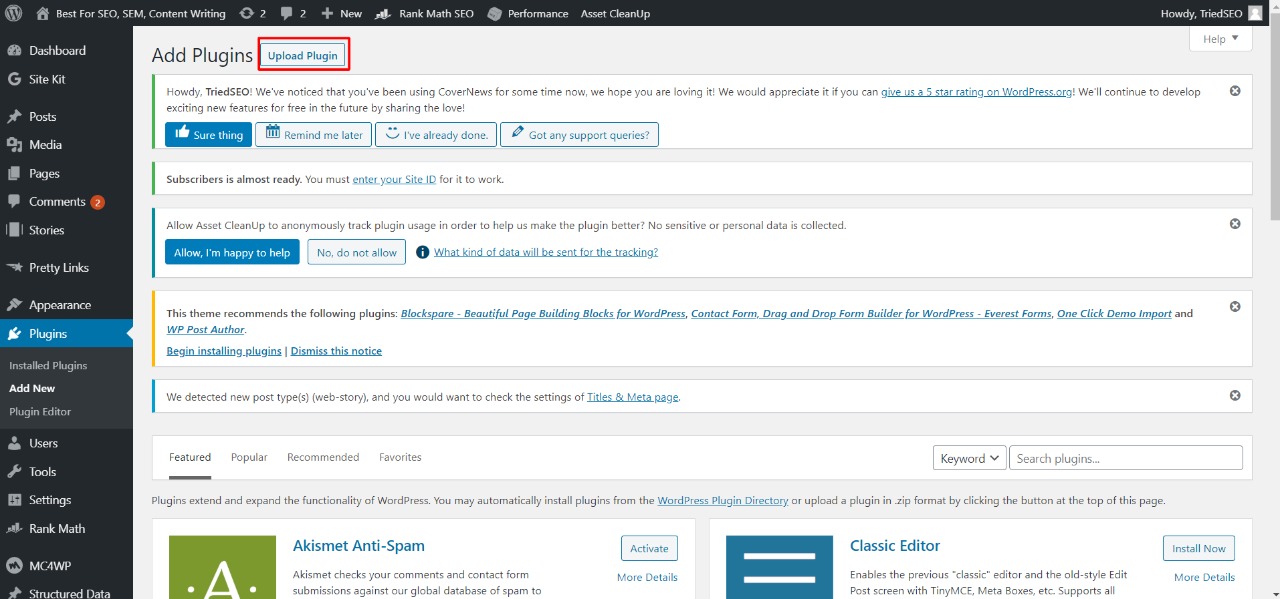Click the No, do not allow button

(x=357, y=252)
